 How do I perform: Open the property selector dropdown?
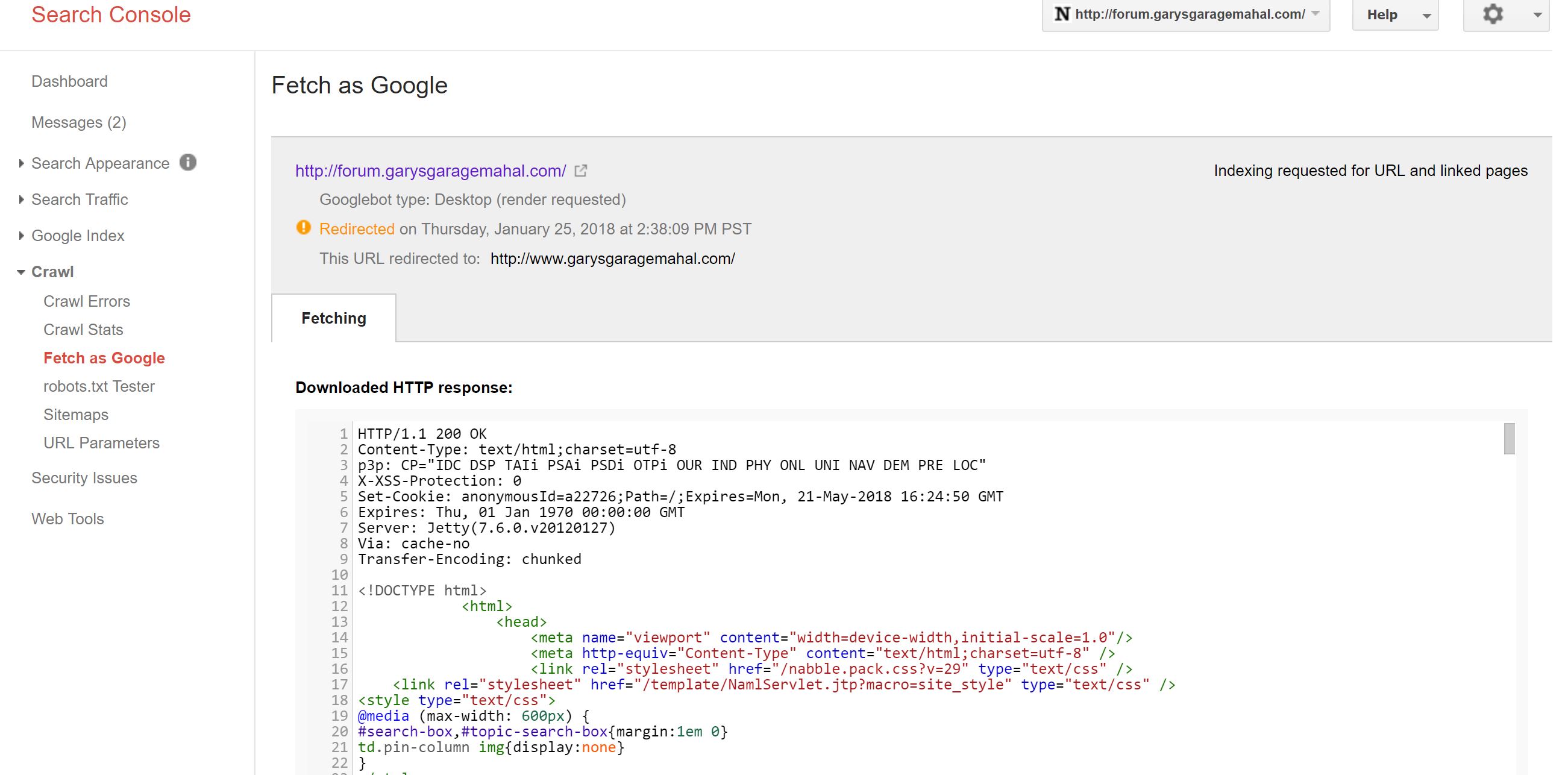1316,14
